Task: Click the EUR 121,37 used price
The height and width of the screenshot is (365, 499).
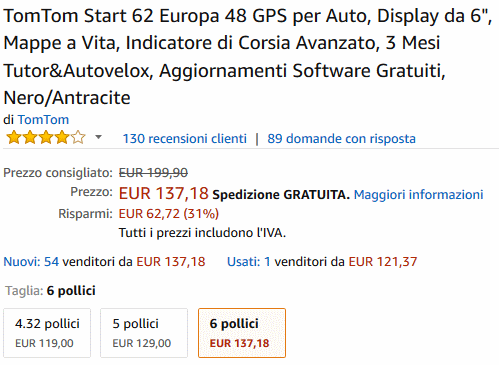Action: [x=383, y=262]
